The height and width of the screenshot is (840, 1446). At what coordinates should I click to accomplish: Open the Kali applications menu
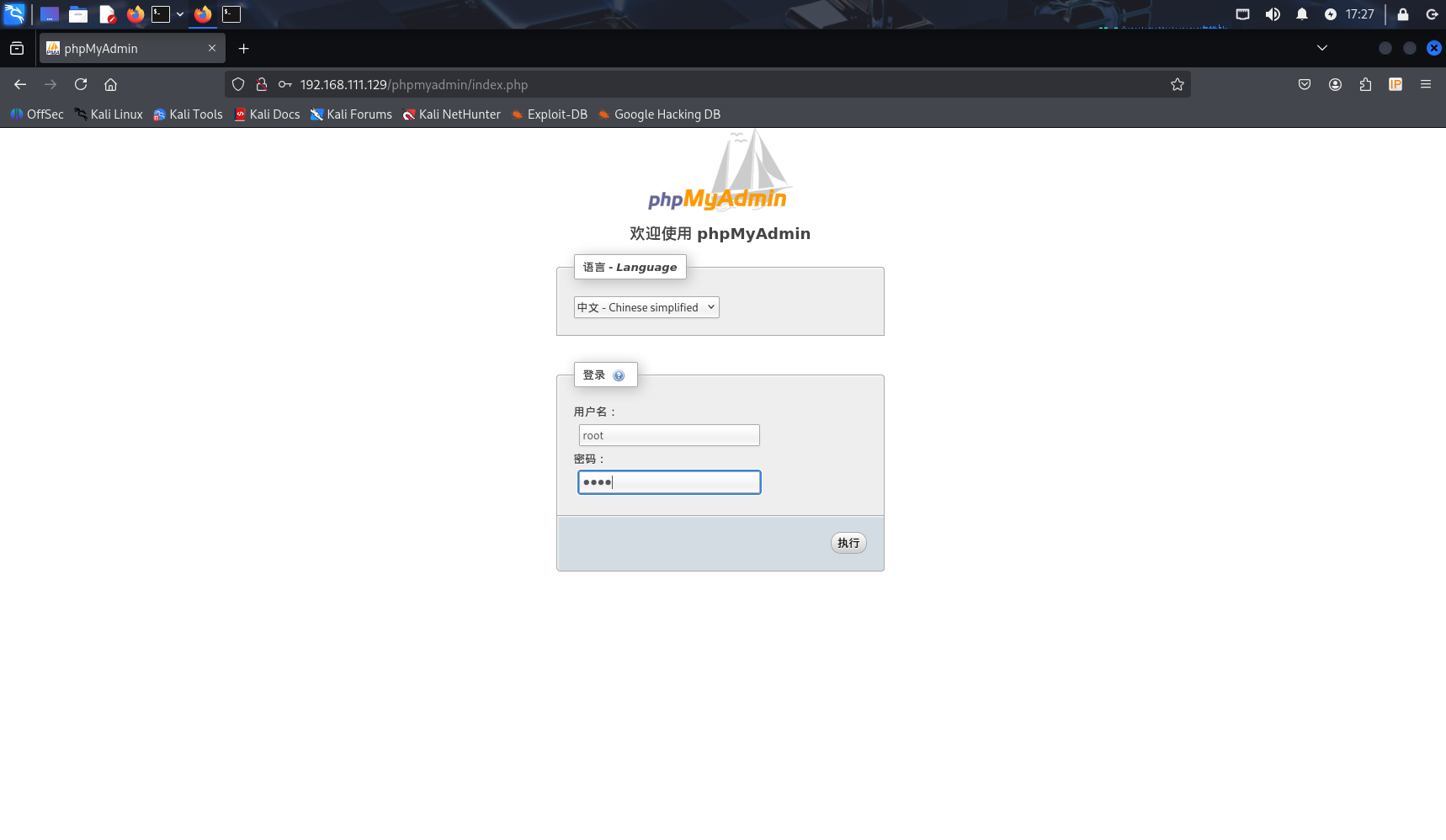[15, 14]
